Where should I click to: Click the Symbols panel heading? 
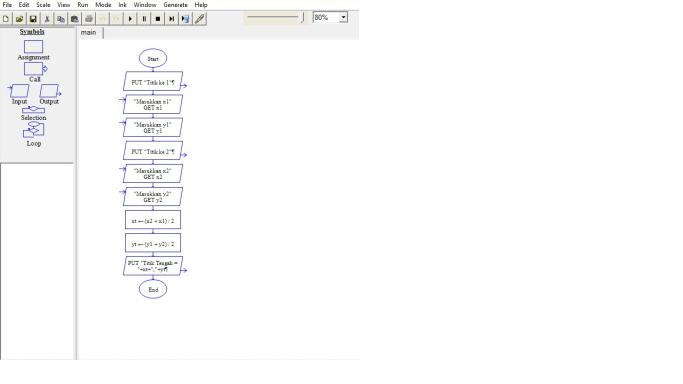(x=32, y=32)
